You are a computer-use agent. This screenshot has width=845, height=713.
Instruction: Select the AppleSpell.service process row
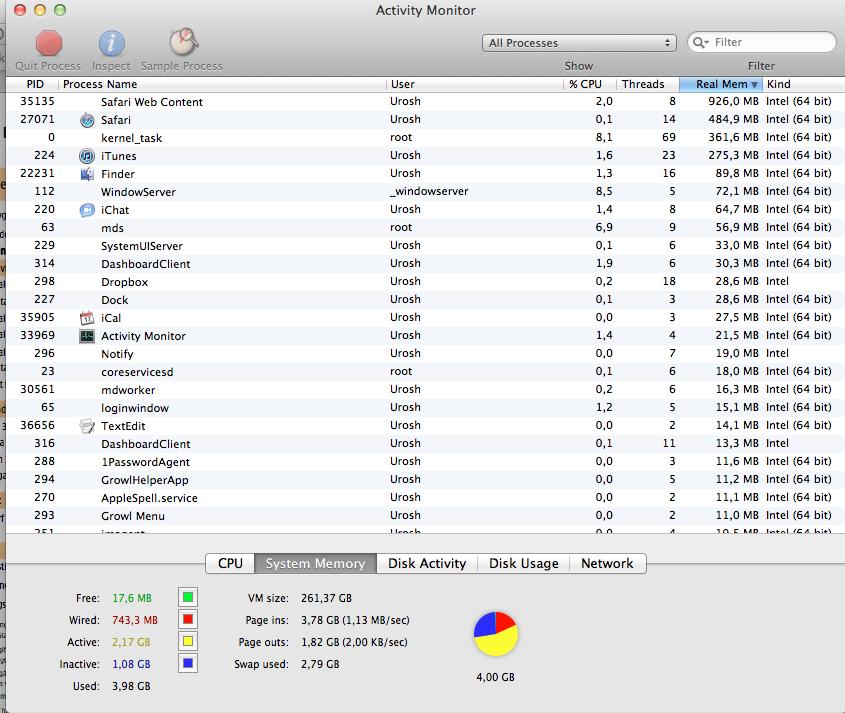pyautogui.click(x=425, y=498)
